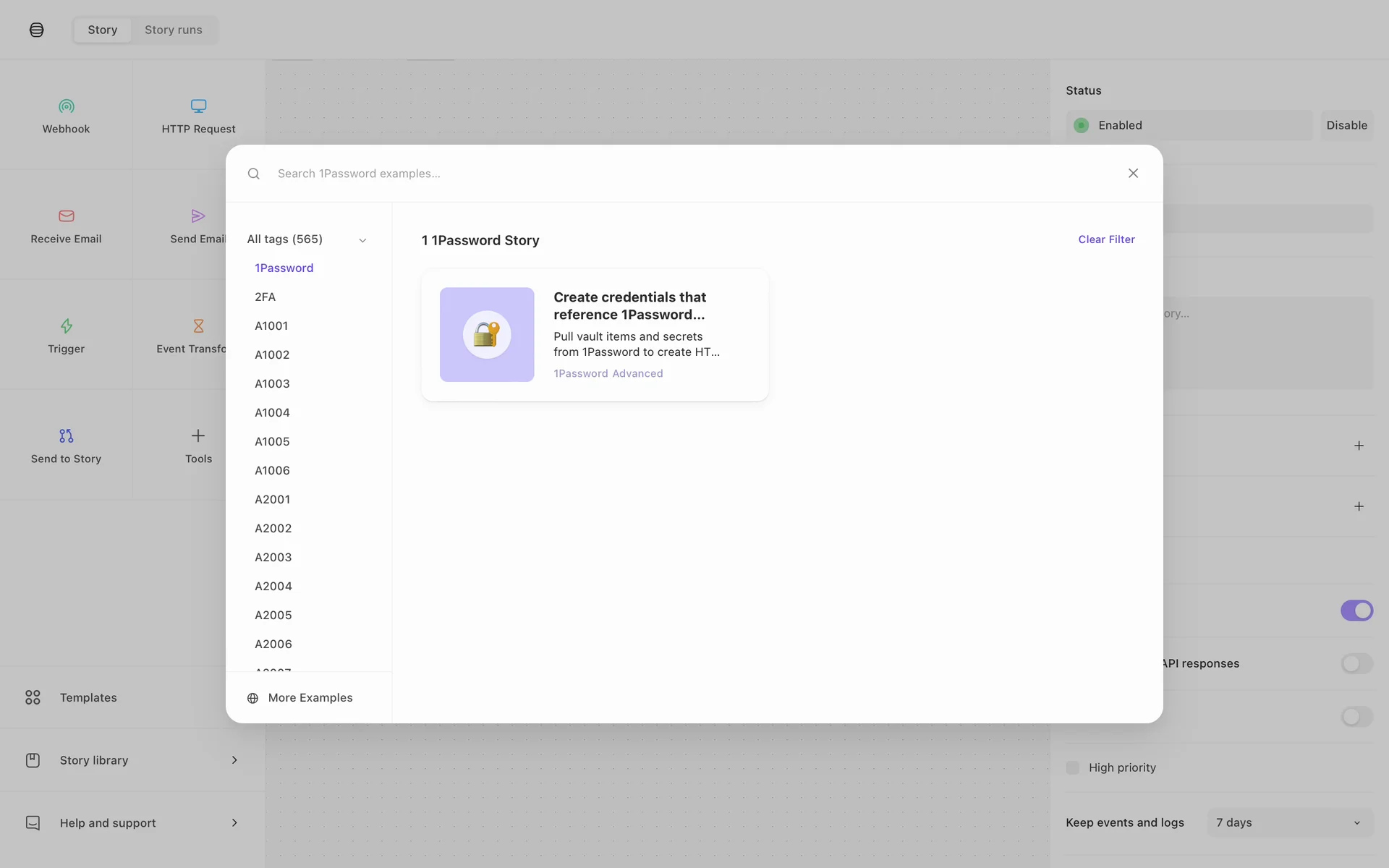Select the Webhook action icon
Viewport: 1389px width, 868px height.
[x=66, y=106]
